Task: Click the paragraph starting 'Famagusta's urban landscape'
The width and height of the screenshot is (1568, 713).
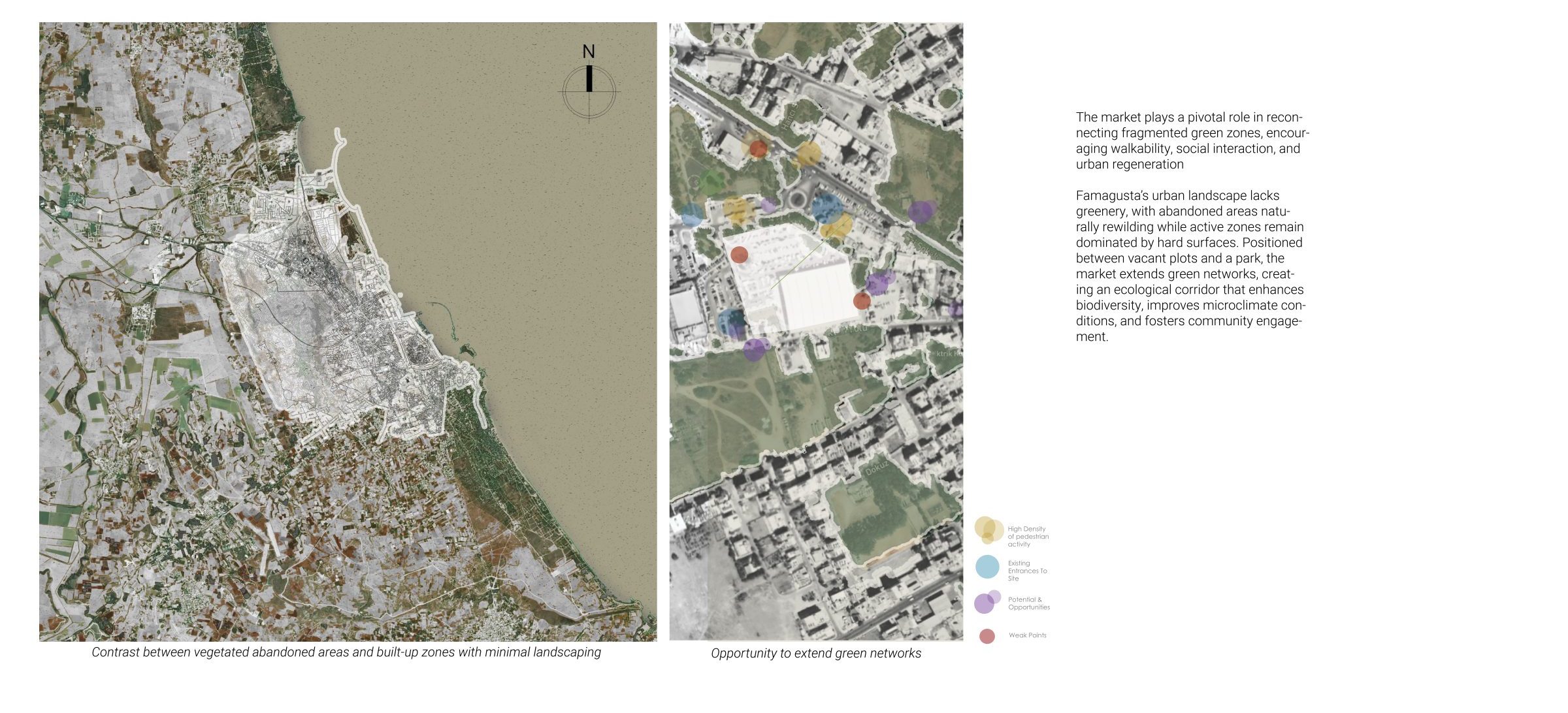Action: pos(1190,266)
